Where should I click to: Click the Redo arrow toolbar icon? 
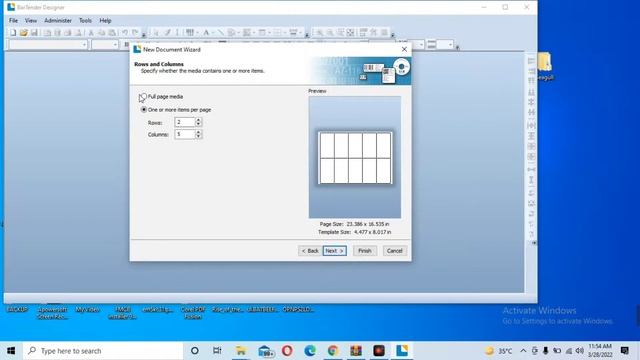point(135,33)
